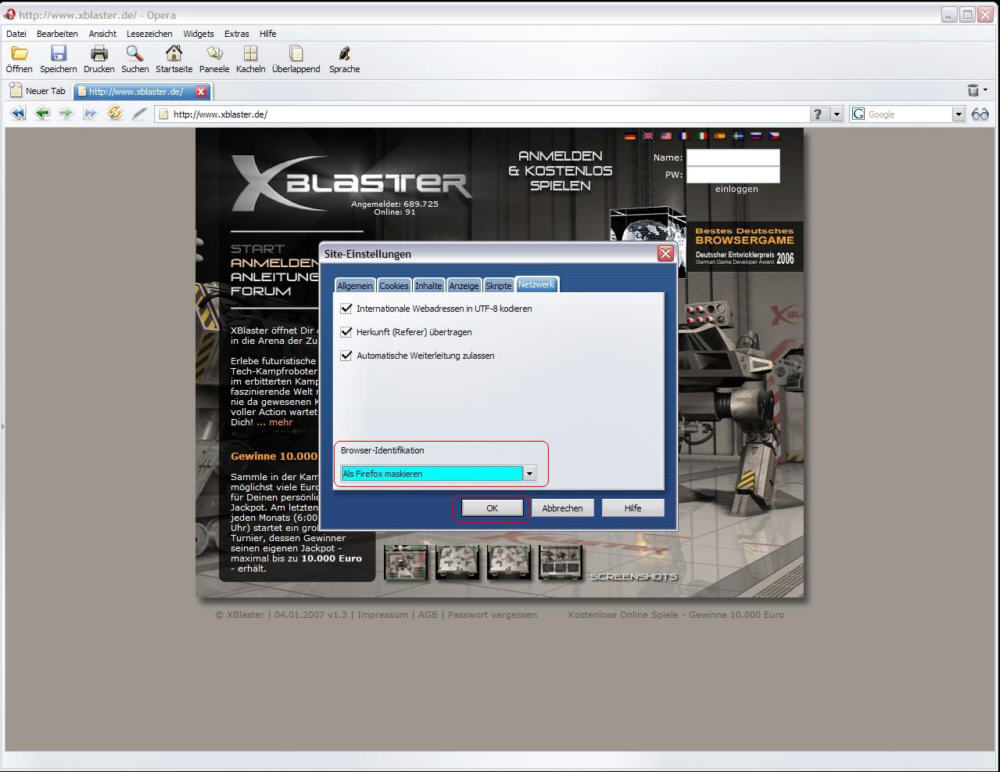Image resolution: width=1000 pixels, height=772 pixels.
Task: Save the page with Speichern
Action: click(x=58, y=54)
